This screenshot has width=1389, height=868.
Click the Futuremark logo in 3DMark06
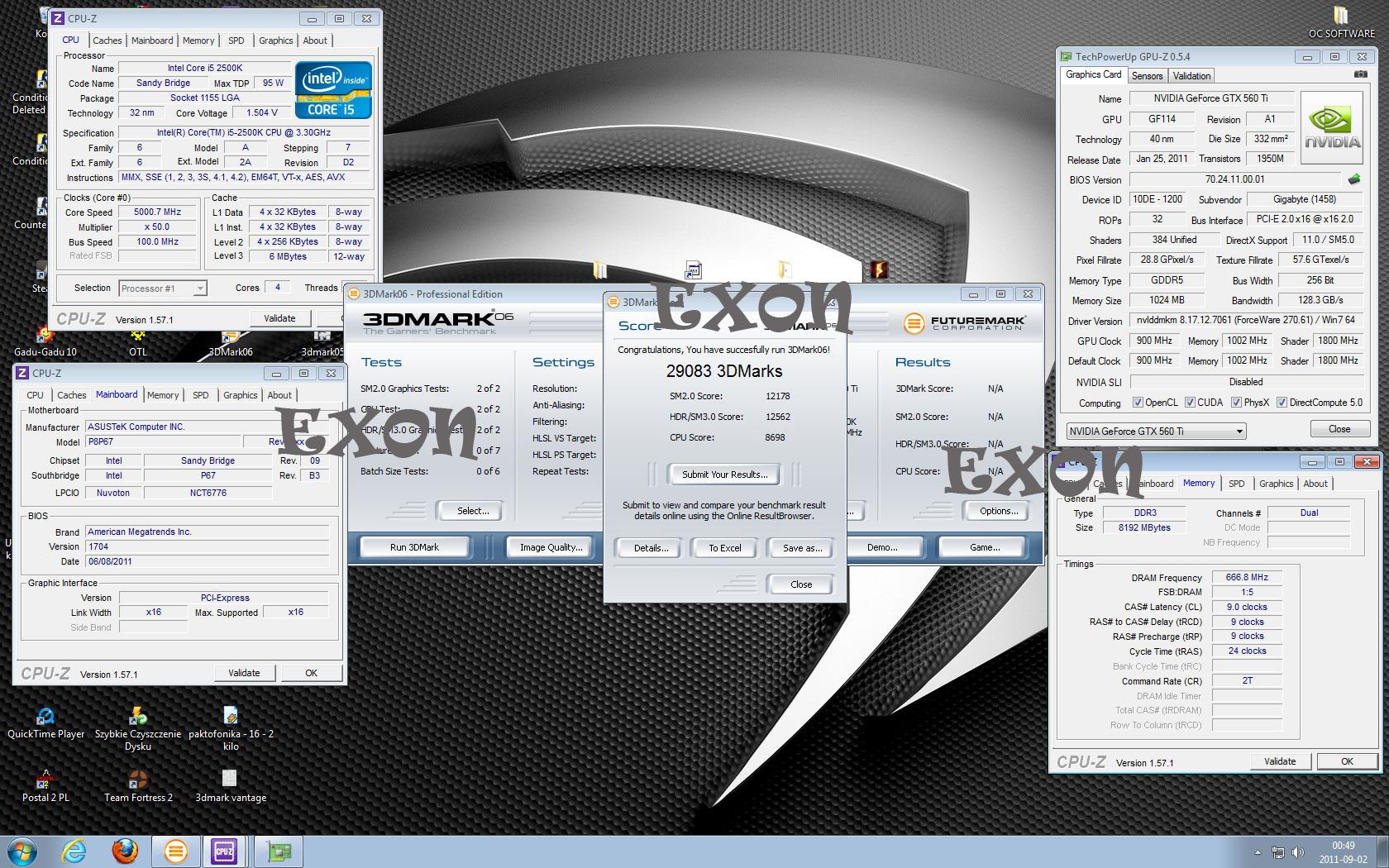(964, 323)
